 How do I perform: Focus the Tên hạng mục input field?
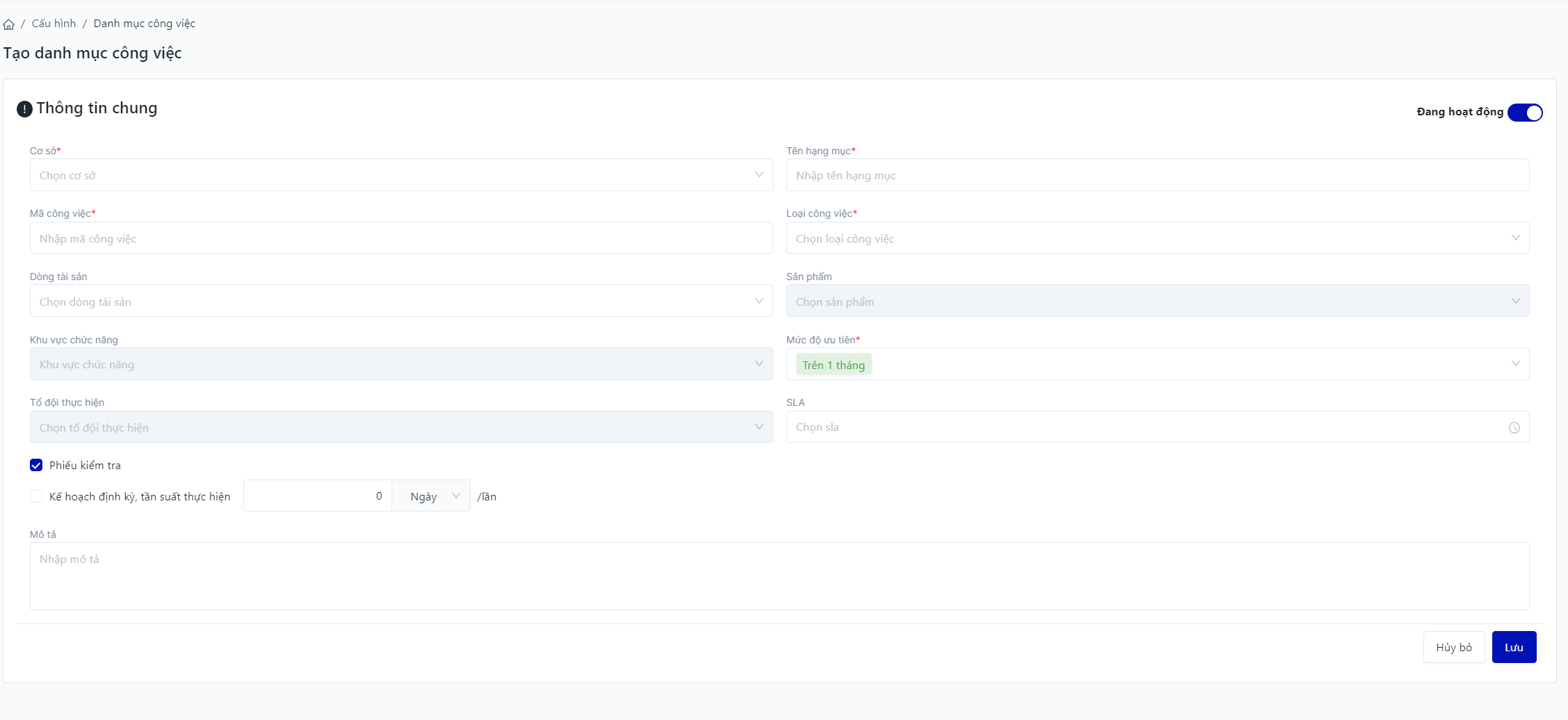pyautogui.click(x=1157, y=175)
